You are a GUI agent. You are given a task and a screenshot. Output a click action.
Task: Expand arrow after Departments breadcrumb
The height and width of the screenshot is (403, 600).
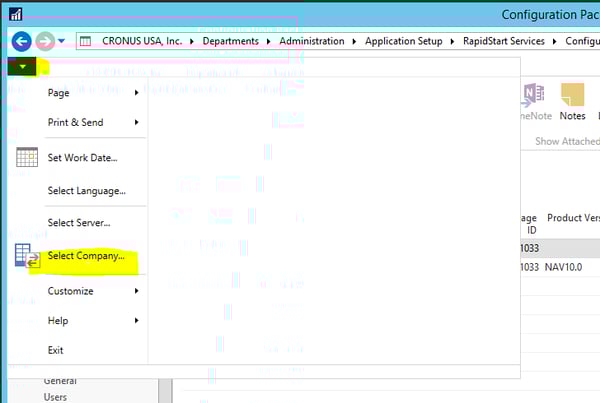click(x=269, y=41)
